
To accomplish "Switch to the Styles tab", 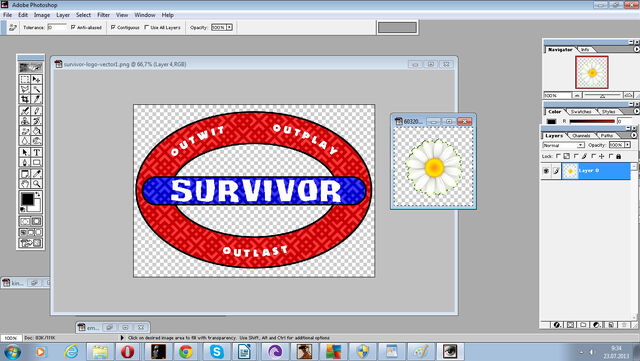I will (x=608, y=111).
